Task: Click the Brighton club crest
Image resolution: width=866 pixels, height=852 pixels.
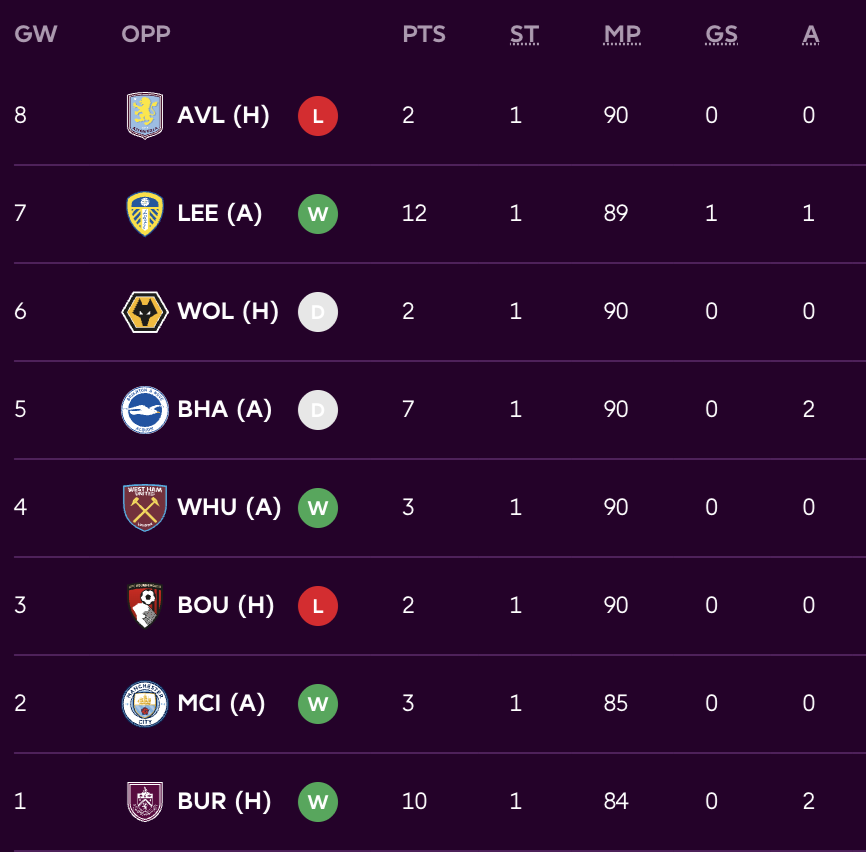Action: [145, 410]
